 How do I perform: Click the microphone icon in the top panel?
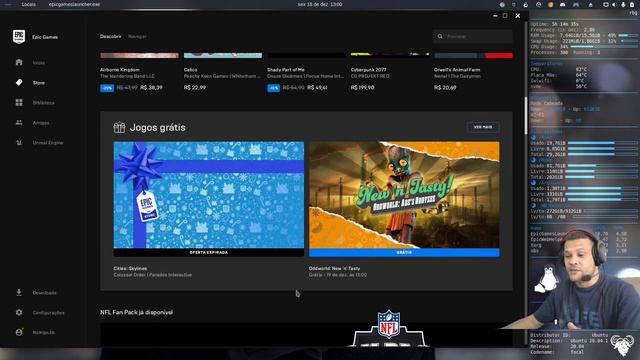coord(623,4)
